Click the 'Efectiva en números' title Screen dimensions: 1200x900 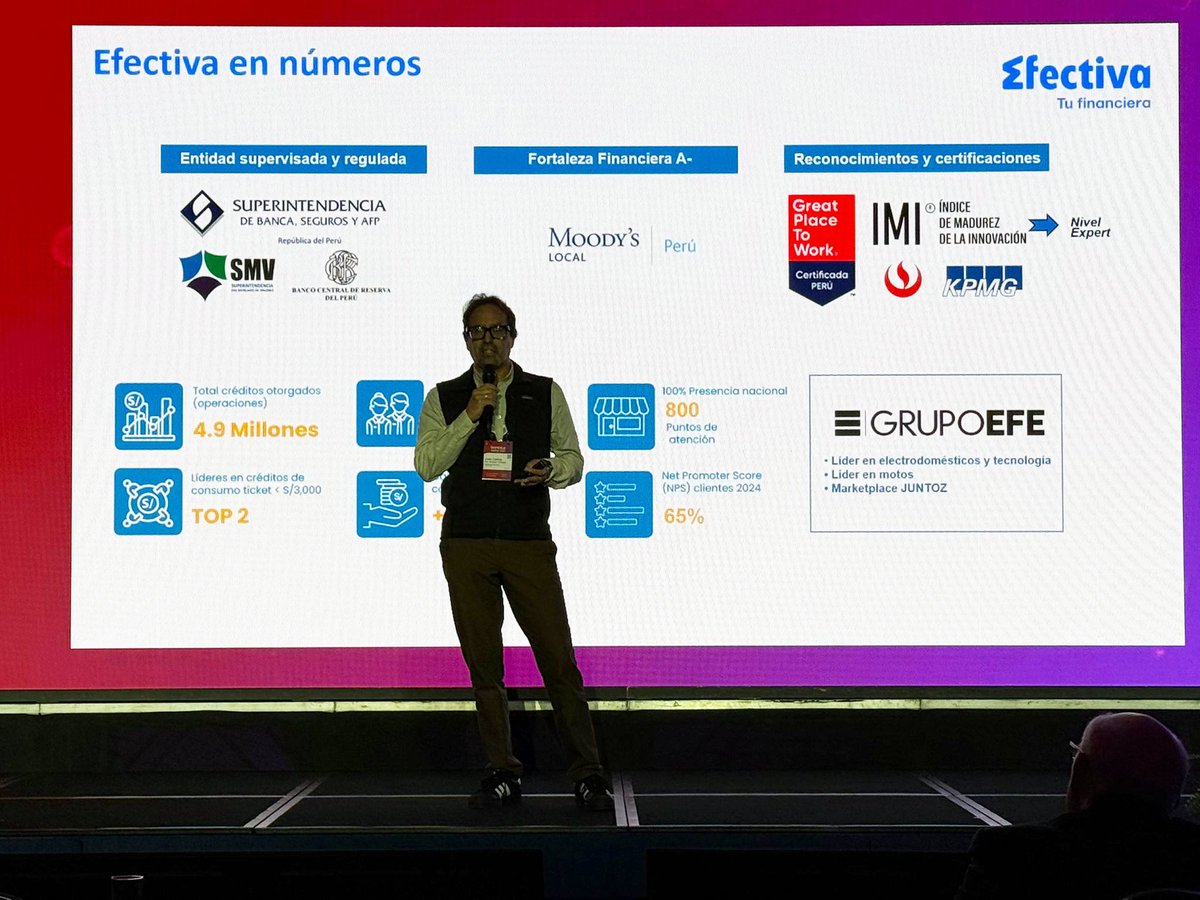[257, 63]
